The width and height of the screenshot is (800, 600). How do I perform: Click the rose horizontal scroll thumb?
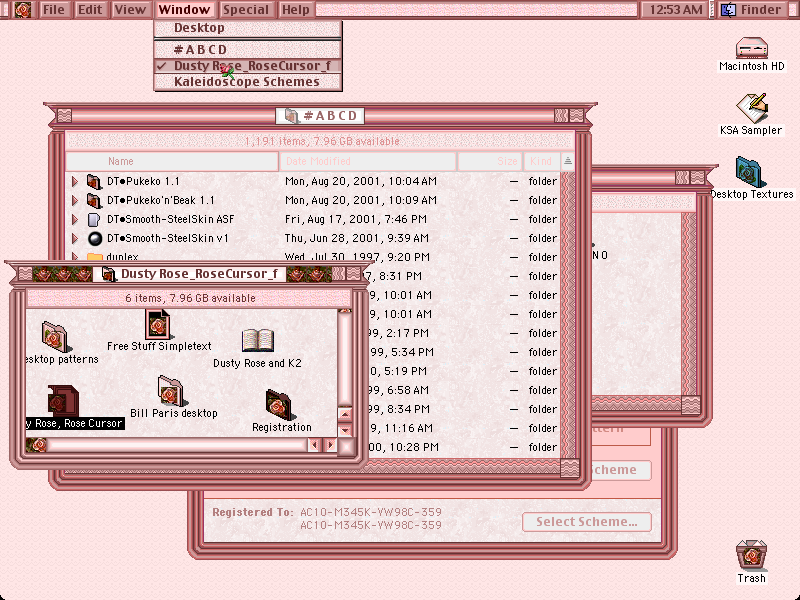(x=37, y=445)
